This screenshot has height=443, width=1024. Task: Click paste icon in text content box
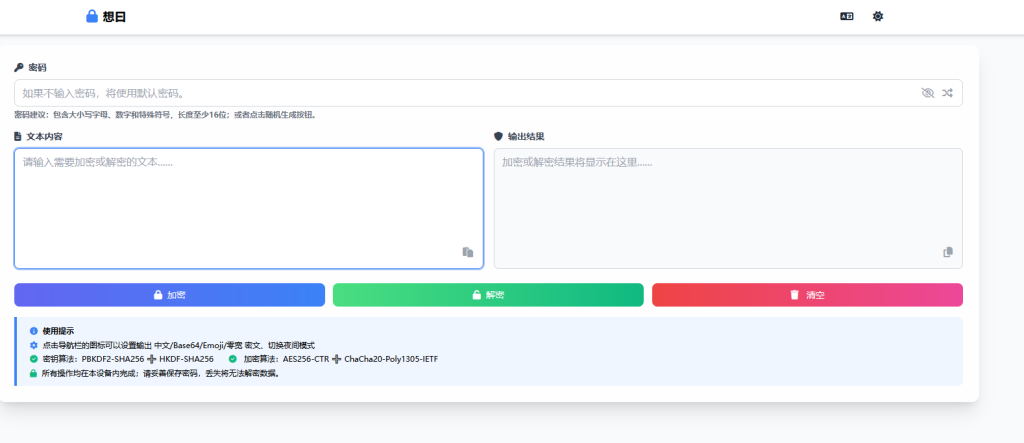coord(467,252)
